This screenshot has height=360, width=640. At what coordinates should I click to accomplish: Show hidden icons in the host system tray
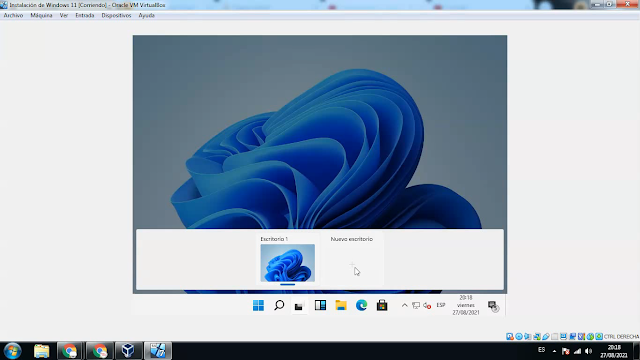pos(554,351)
